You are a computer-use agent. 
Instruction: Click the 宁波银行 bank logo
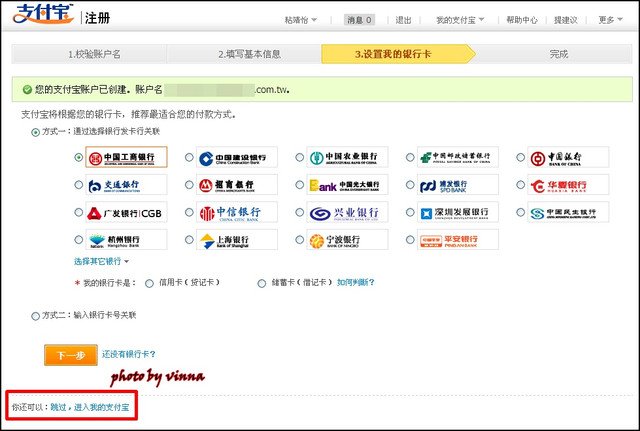[x=347, y=240]
